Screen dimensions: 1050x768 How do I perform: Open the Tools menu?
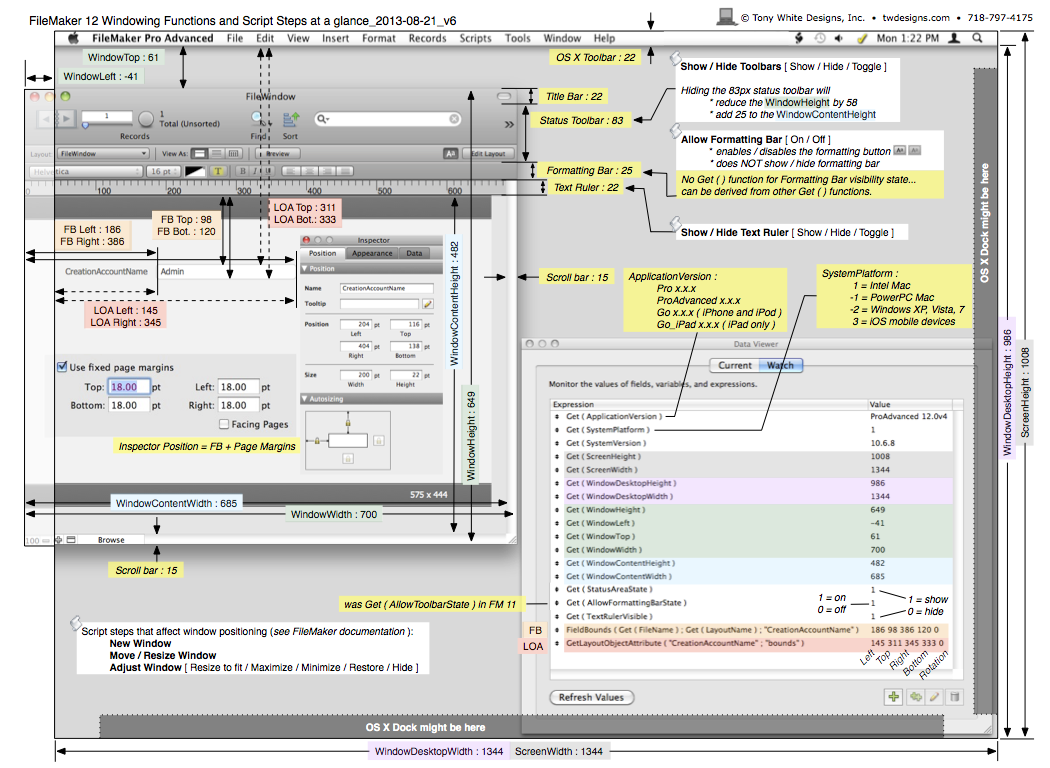[518, 38]
